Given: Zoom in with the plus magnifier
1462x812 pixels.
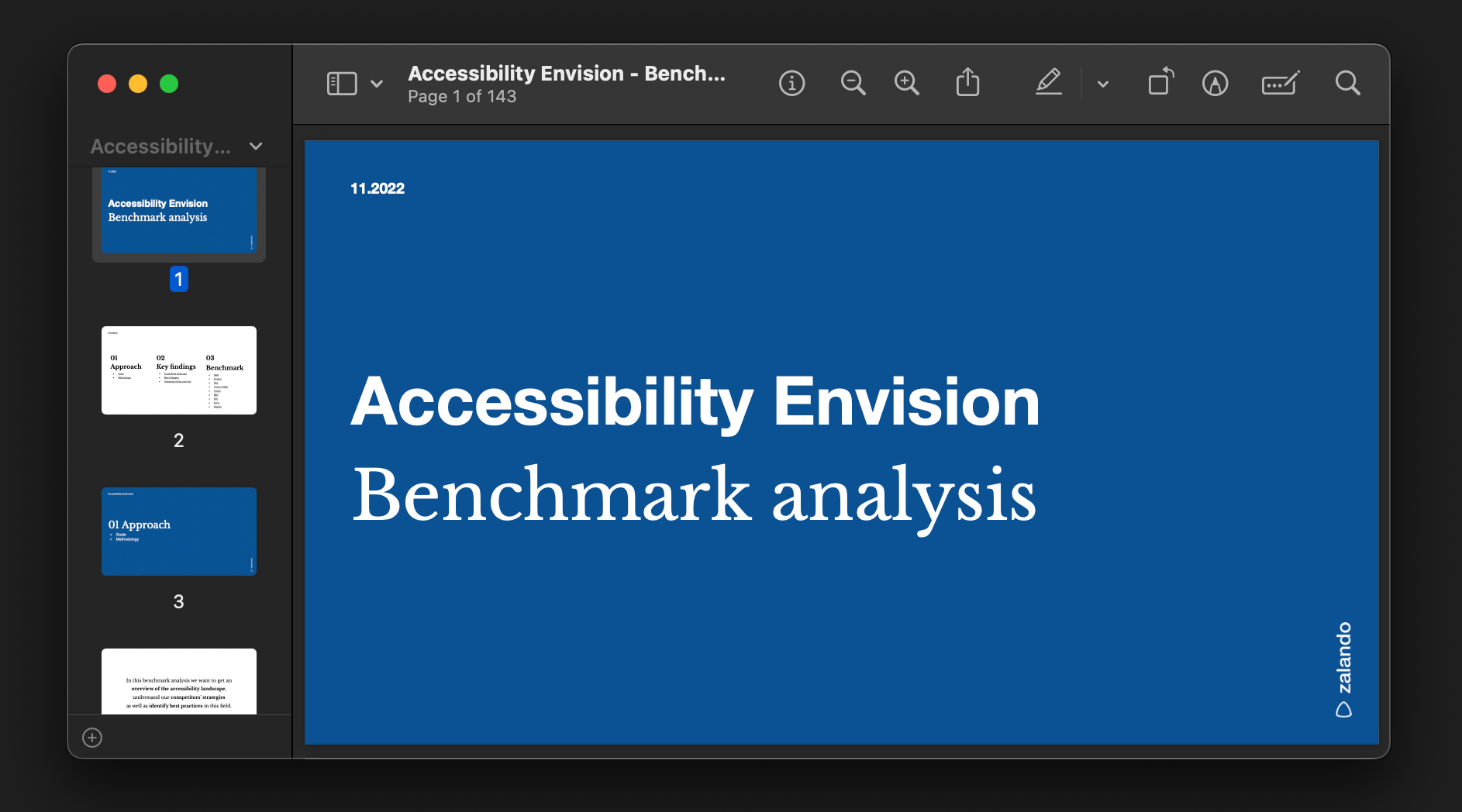Looking at the screenshot, I should (x=906, y=83).
